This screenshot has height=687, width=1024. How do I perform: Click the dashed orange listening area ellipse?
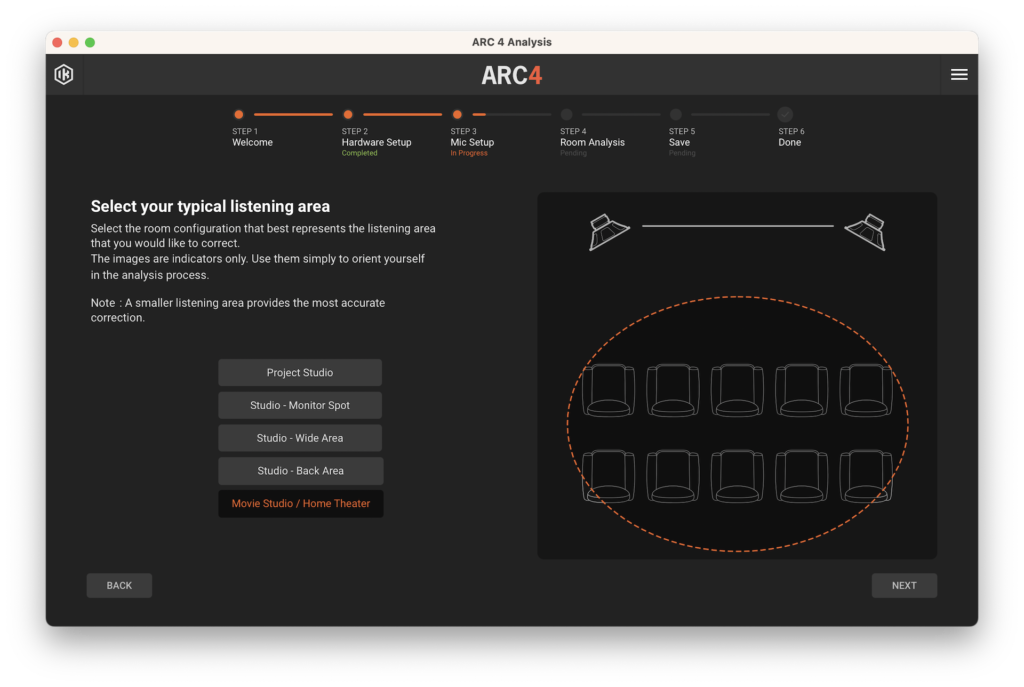coord(568,424)
